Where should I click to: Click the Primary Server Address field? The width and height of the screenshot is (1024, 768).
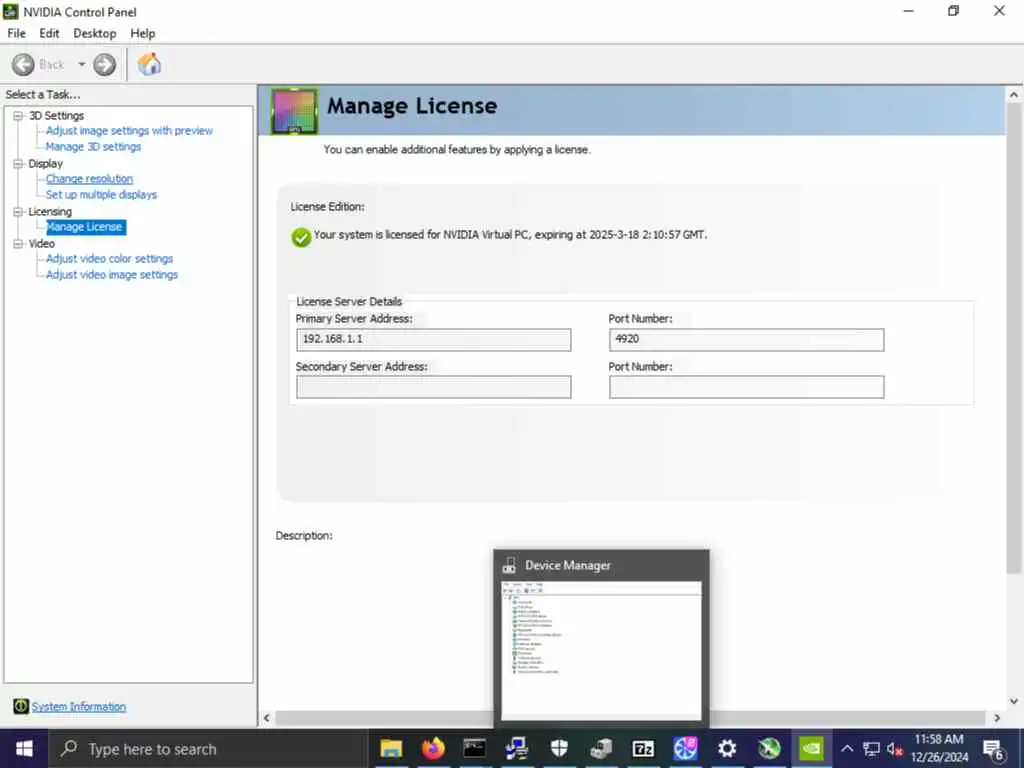(x=434, y=340)
